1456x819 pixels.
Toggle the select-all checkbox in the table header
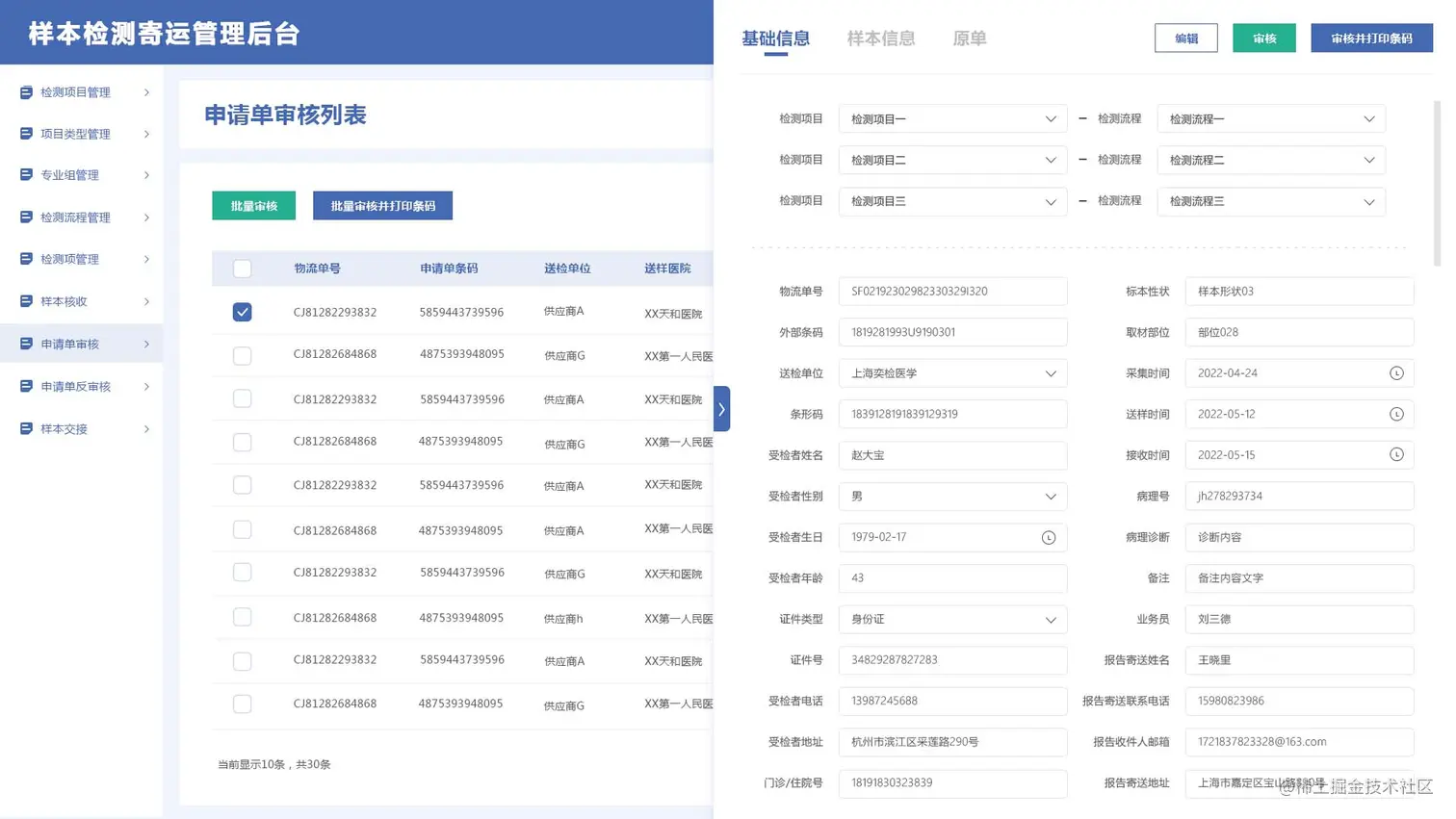[x=243, y=269]
